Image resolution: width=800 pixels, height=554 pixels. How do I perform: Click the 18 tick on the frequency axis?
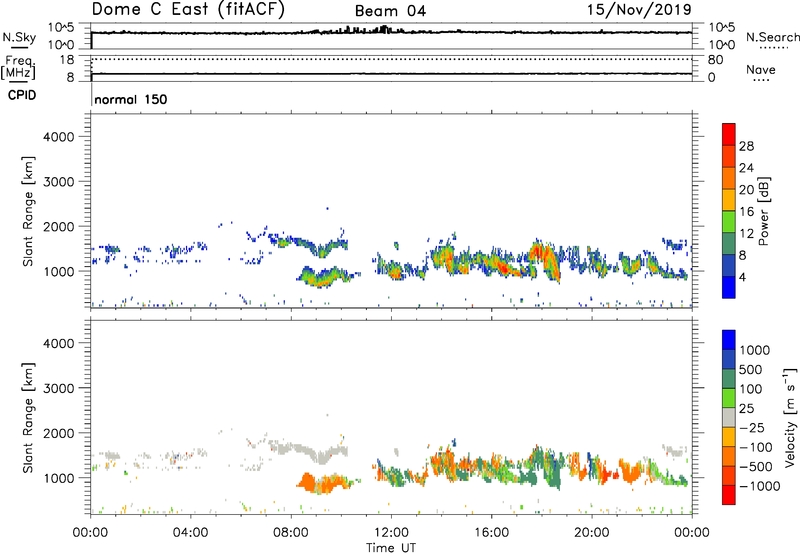(67, 60)
